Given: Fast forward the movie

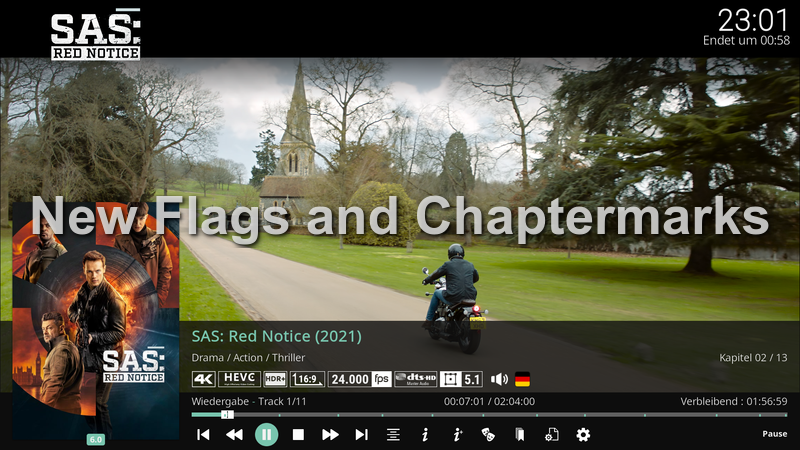Looking at the screenshot, I should pos(330,435).
